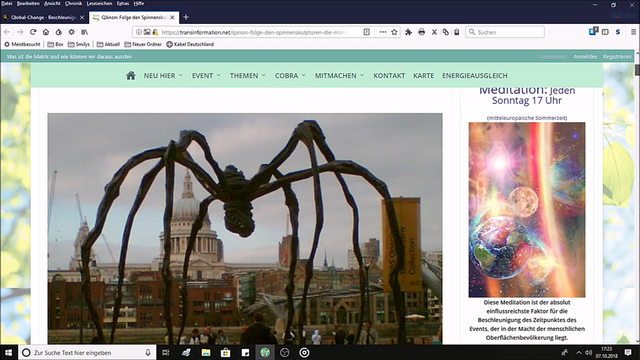Open Meistbesucht bookmarks
Viewport: 640px width, 360px height.
tap(22, 44)
